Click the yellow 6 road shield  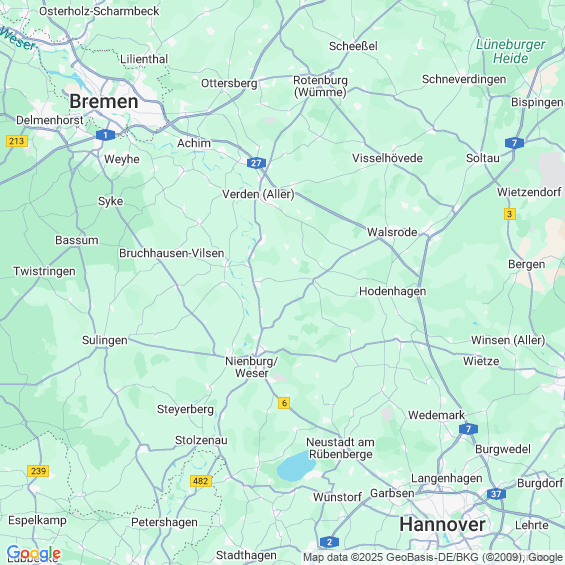tap(284, 403)
